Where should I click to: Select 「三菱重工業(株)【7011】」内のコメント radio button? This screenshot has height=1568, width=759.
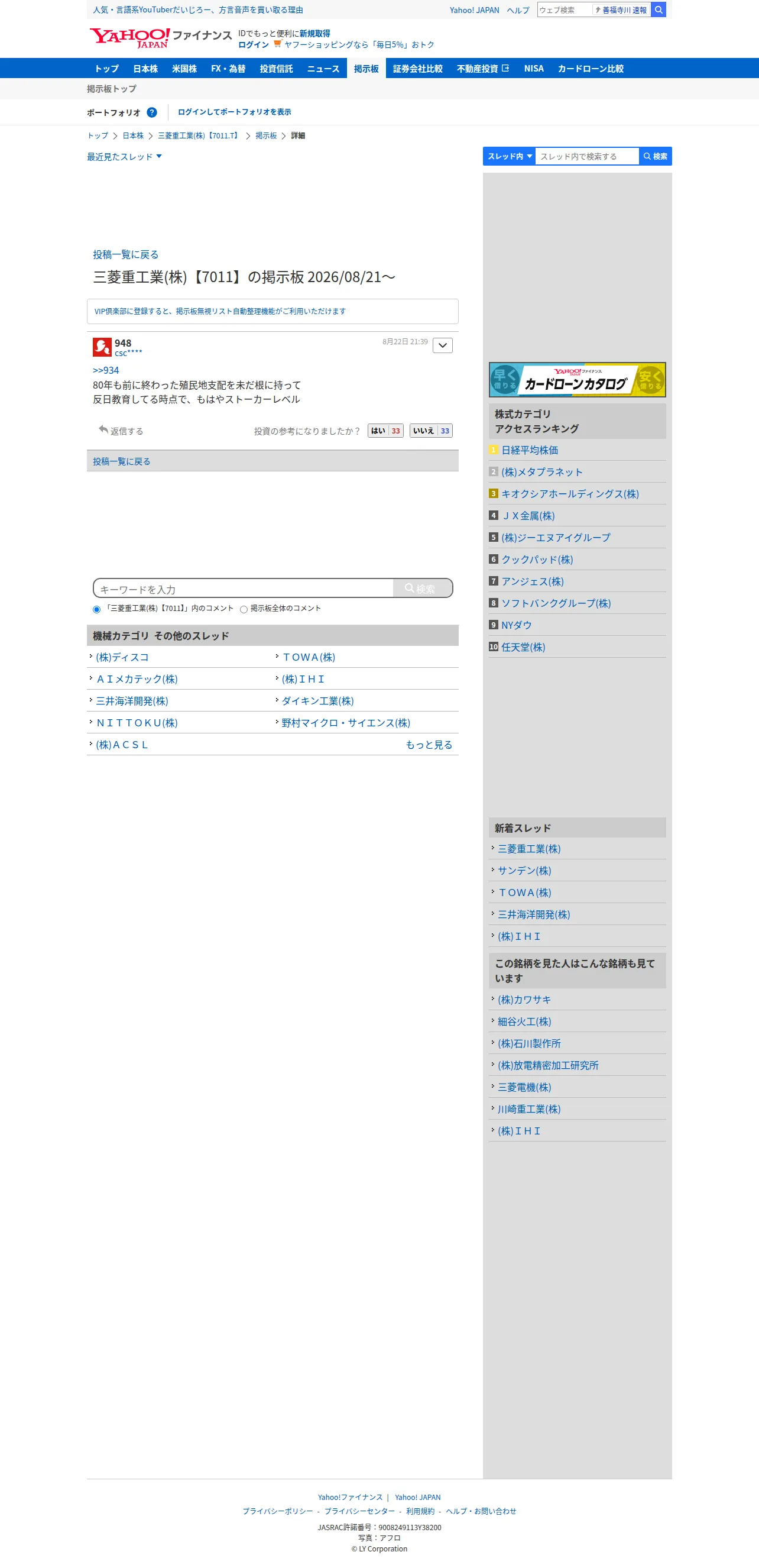[97, 609]
